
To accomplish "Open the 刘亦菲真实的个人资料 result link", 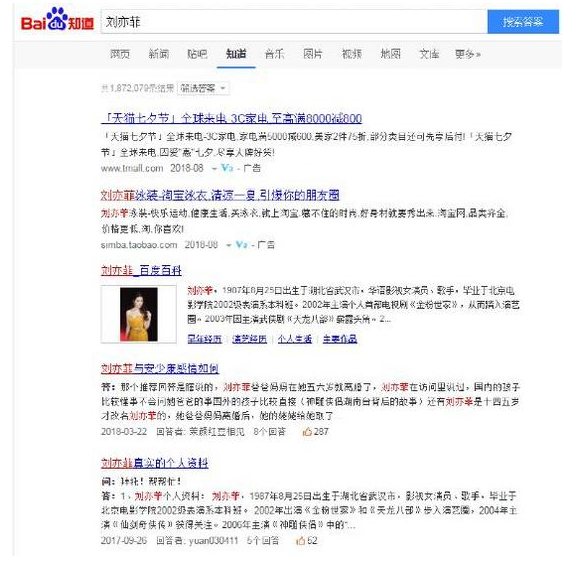I will point(154,463).
